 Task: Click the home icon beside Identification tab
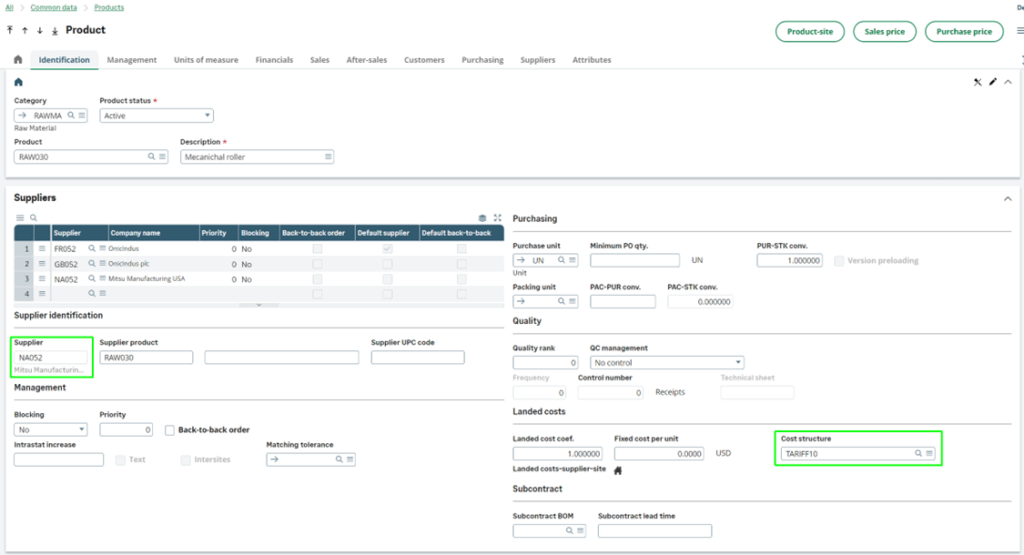tap(17, 60)
